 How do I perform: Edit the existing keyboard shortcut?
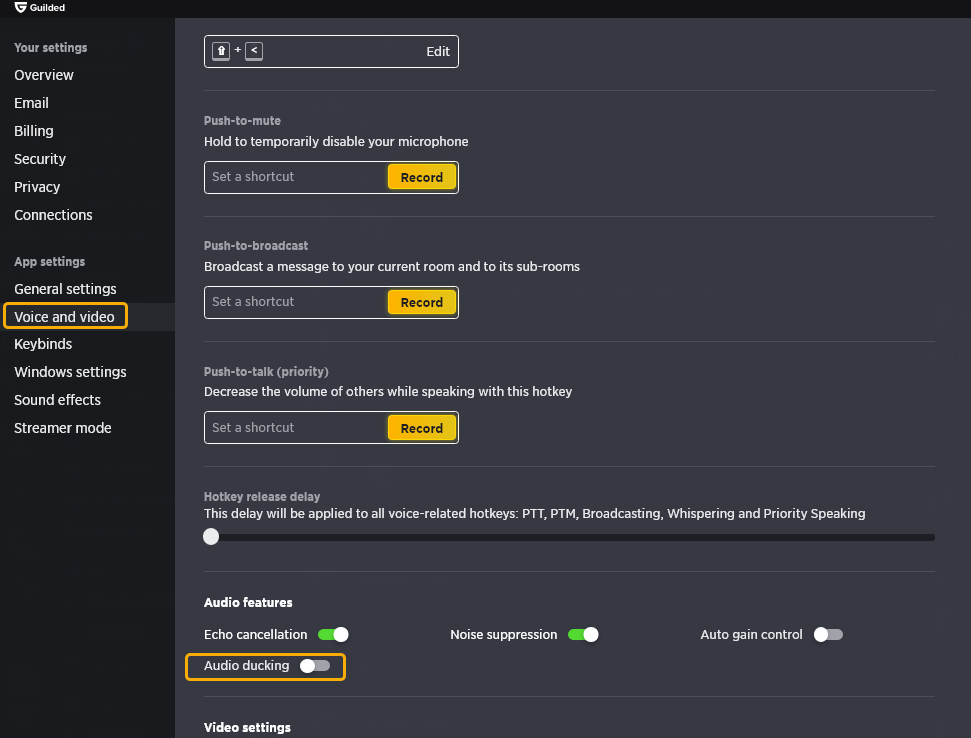pyautogui.click(x=438, y=51)
